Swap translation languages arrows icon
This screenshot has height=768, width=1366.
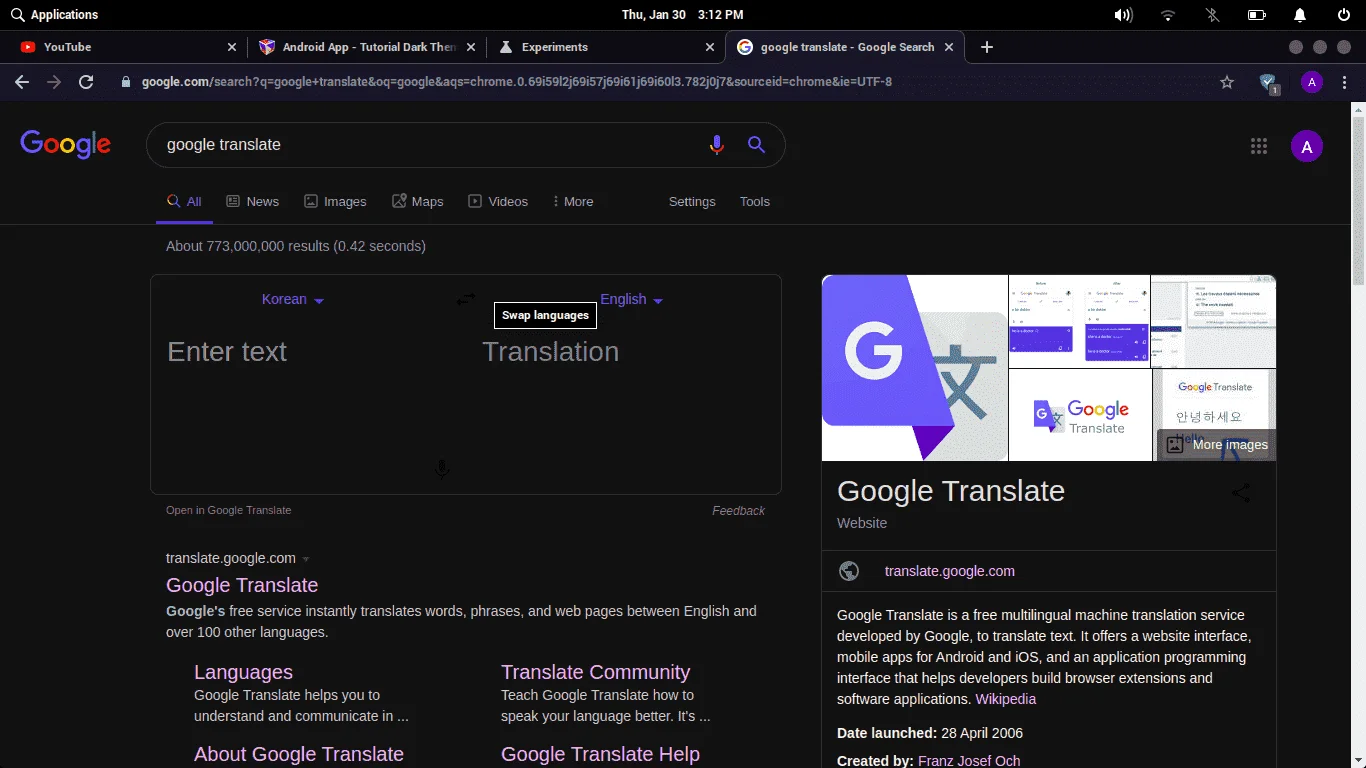(x=466, y=299)
